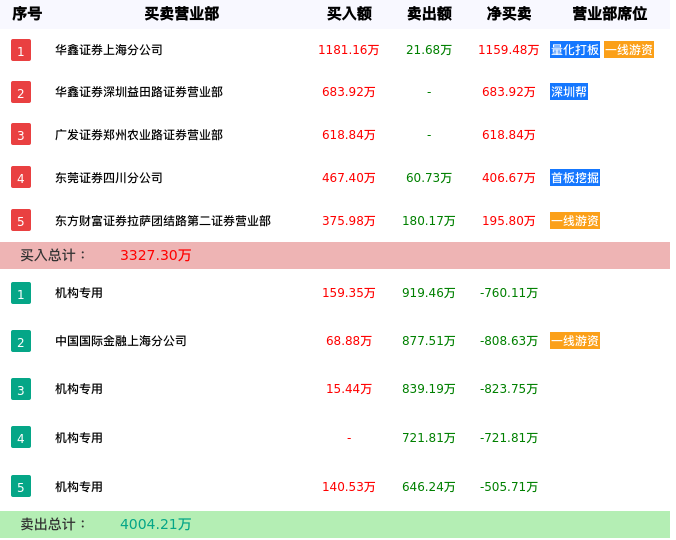Click the red rank 5 badge
Viewport: 676px width, 540px height.
coord(21,220)
